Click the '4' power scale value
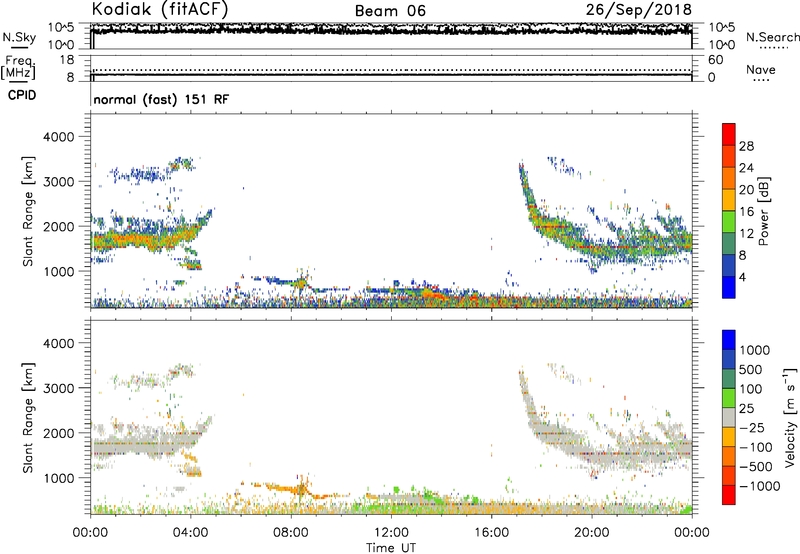The image size is (800, 554). click(x=742, y=278)
